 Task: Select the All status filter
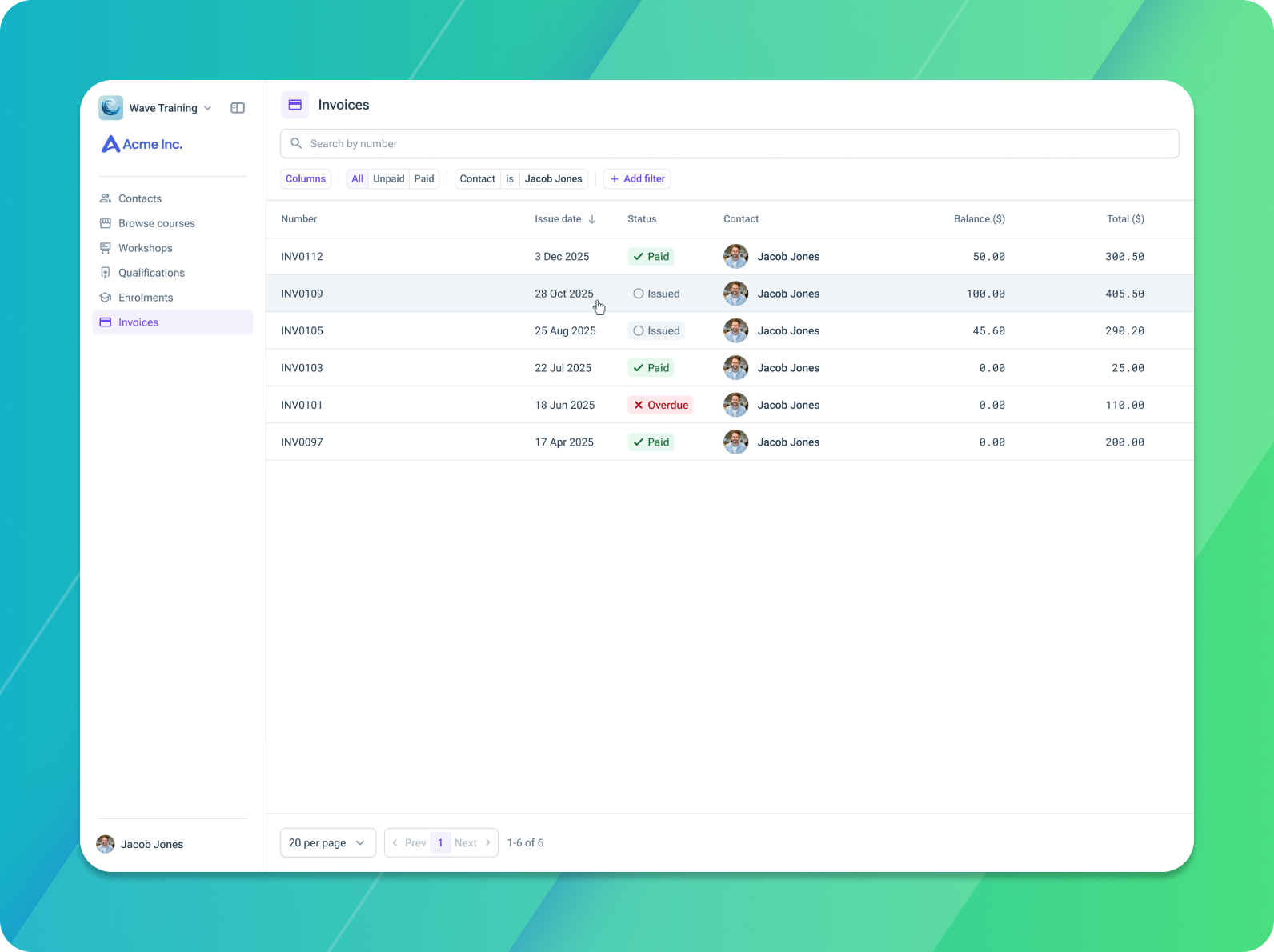[x=357, y=179]
